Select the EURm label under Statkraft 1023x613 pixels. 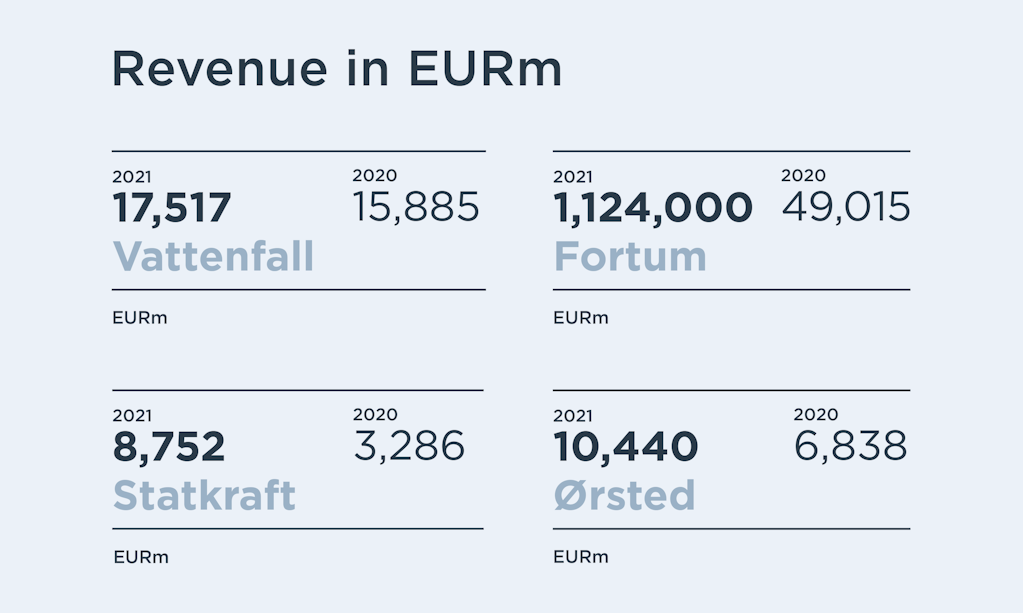point(141,557)
